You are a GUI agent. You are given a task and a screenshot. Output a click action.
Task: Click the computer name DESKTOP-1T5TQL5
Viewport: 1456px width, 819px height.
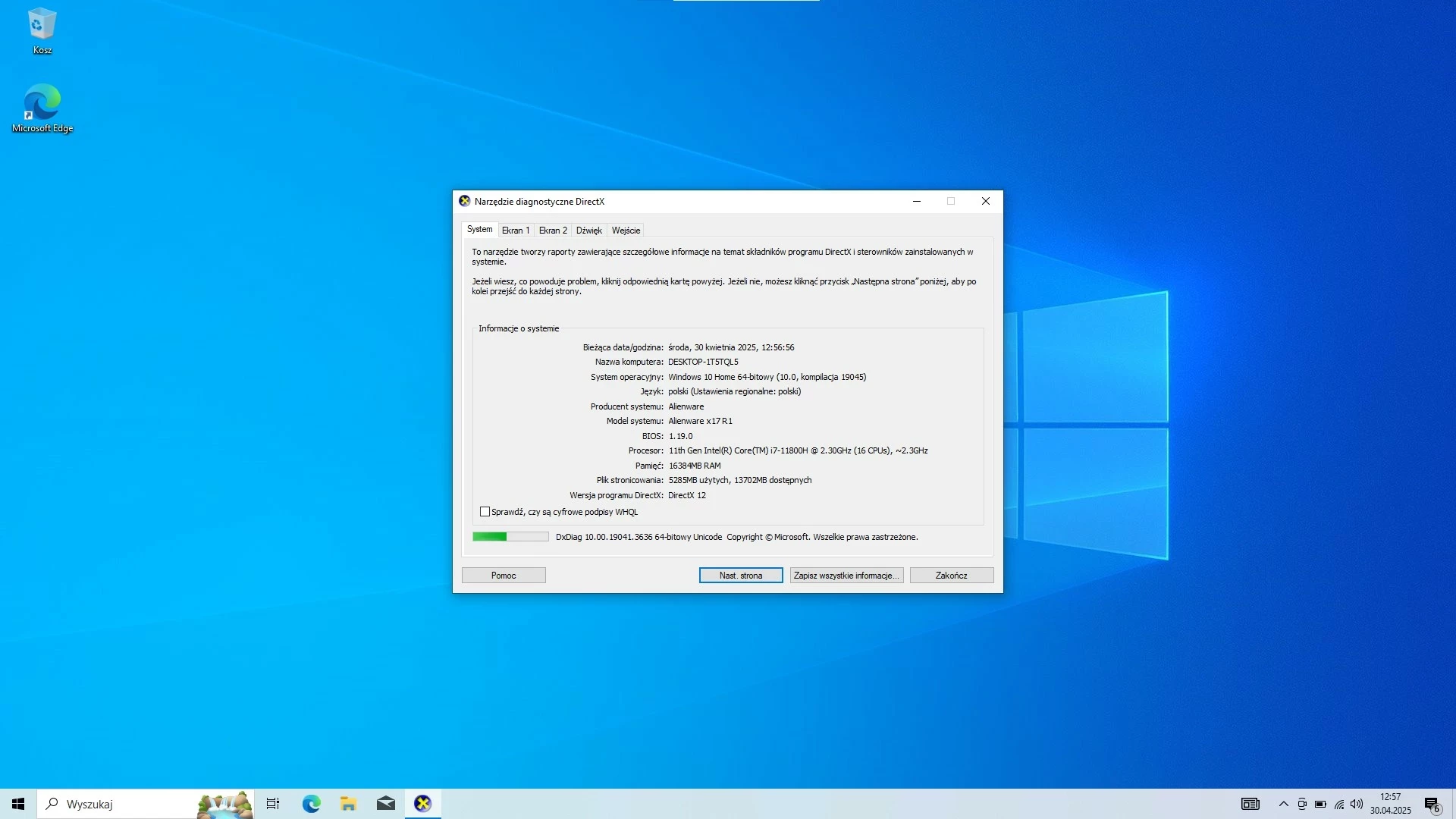point(703,362)
